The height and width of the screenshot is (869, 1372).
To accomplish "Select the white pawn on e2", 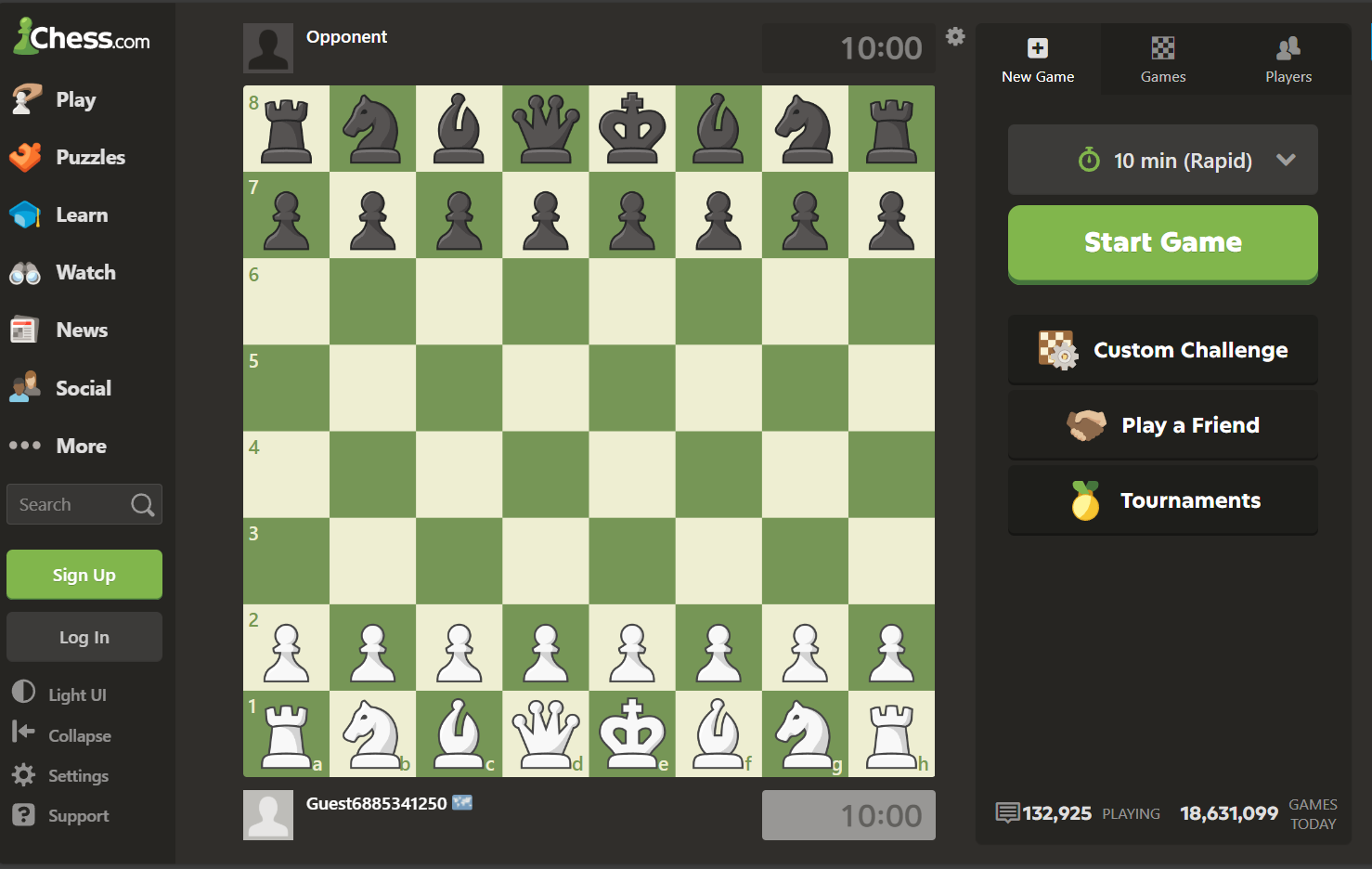I will 632,648.
